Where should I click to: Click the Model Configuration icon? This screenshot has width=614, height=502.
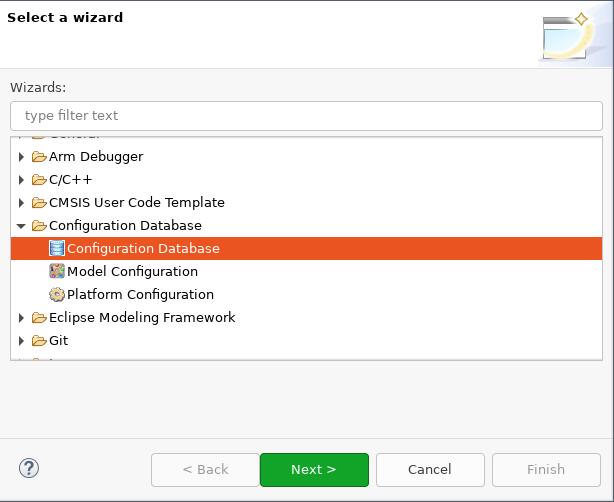tap(57, 271)
